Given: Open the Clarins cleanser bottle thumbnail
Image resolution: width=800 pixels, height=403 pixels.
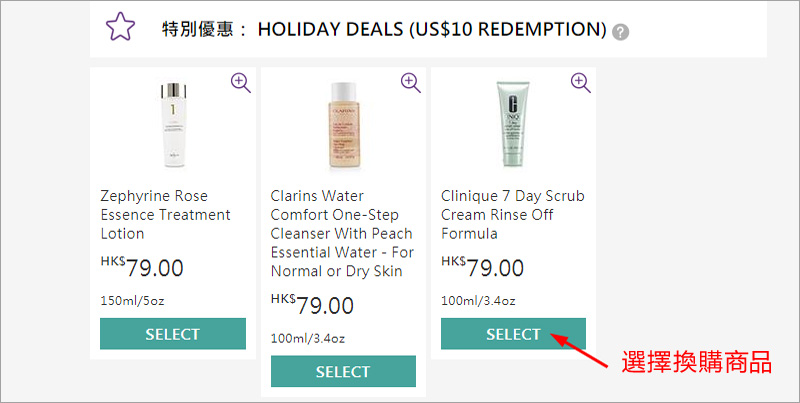Looking at the screenshot, I should (343, 124).
